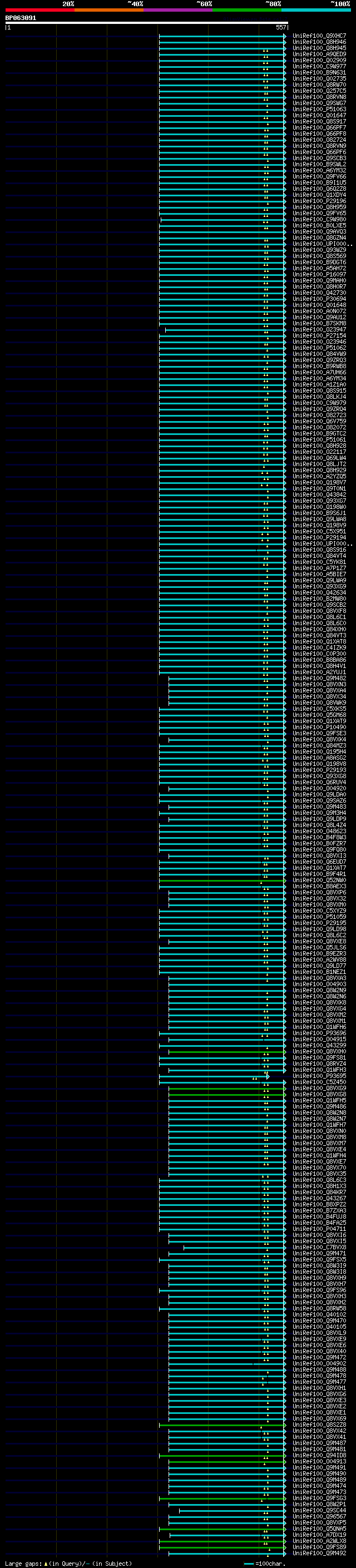
Task: Open hit UniRef100_B9SWL2
Action: [319, 164]
